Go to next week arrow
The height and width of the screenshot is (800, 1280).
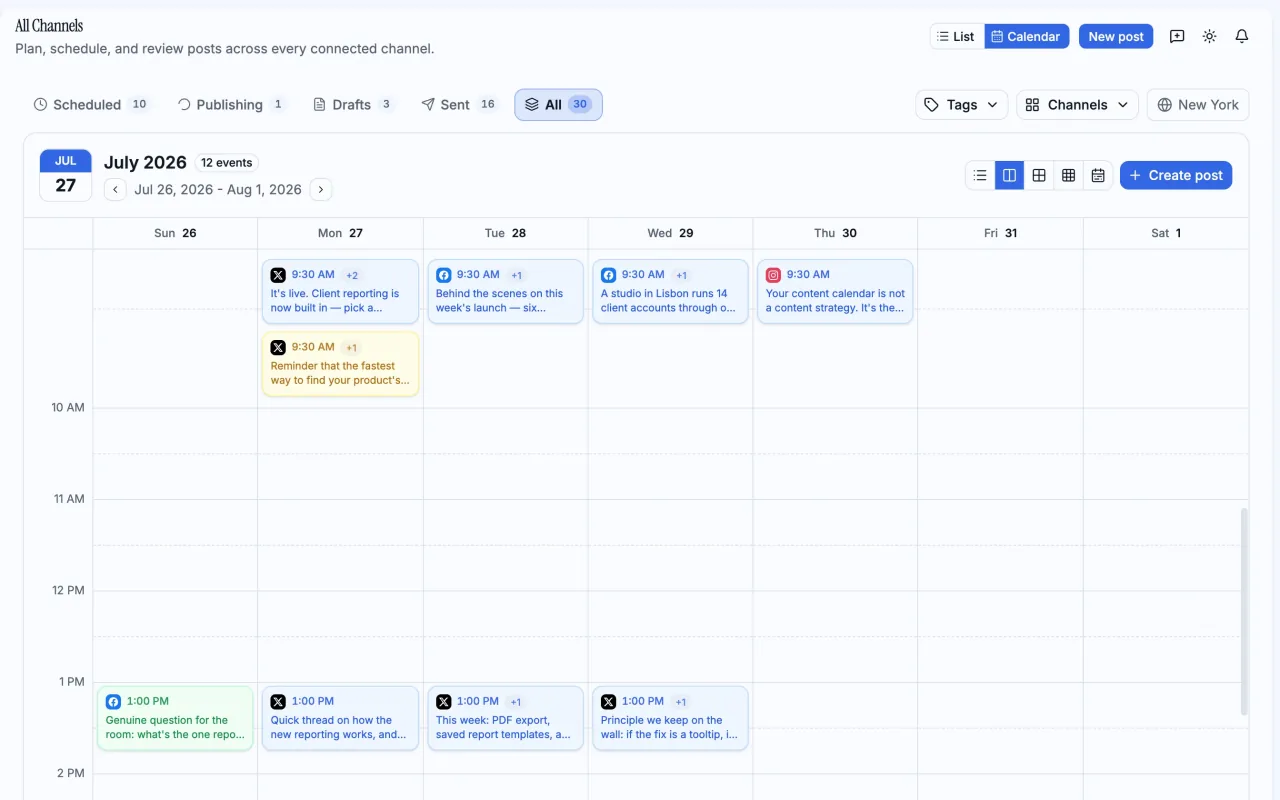coord(321,189)
